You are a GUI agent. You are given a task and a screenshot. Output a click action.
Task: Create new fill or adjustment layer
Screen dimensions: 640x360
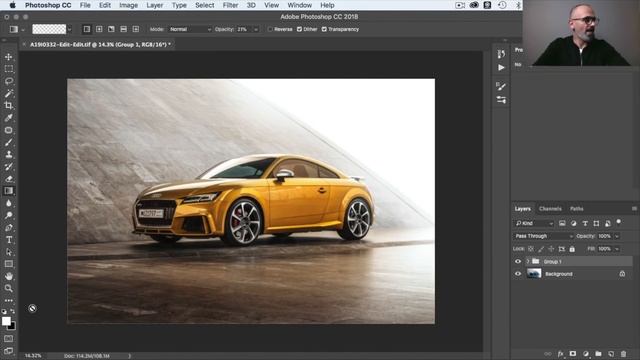coord(586,354)
